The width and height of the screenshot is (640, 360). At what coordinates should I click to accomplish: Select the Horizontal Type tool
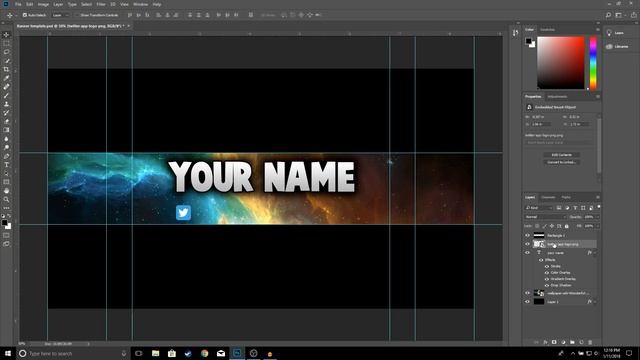6,165
